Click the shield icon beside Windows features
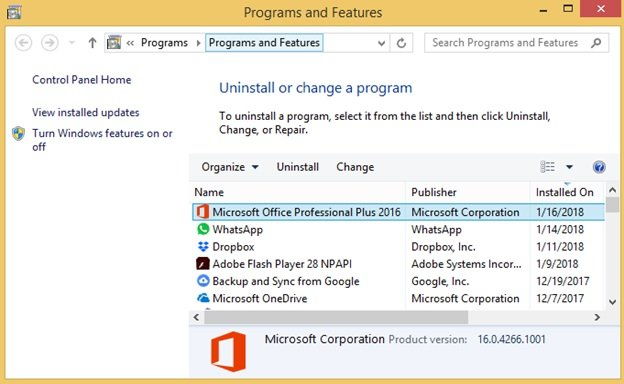The width and height of the screenshot is (624, 384). click(x=18, y=134)
